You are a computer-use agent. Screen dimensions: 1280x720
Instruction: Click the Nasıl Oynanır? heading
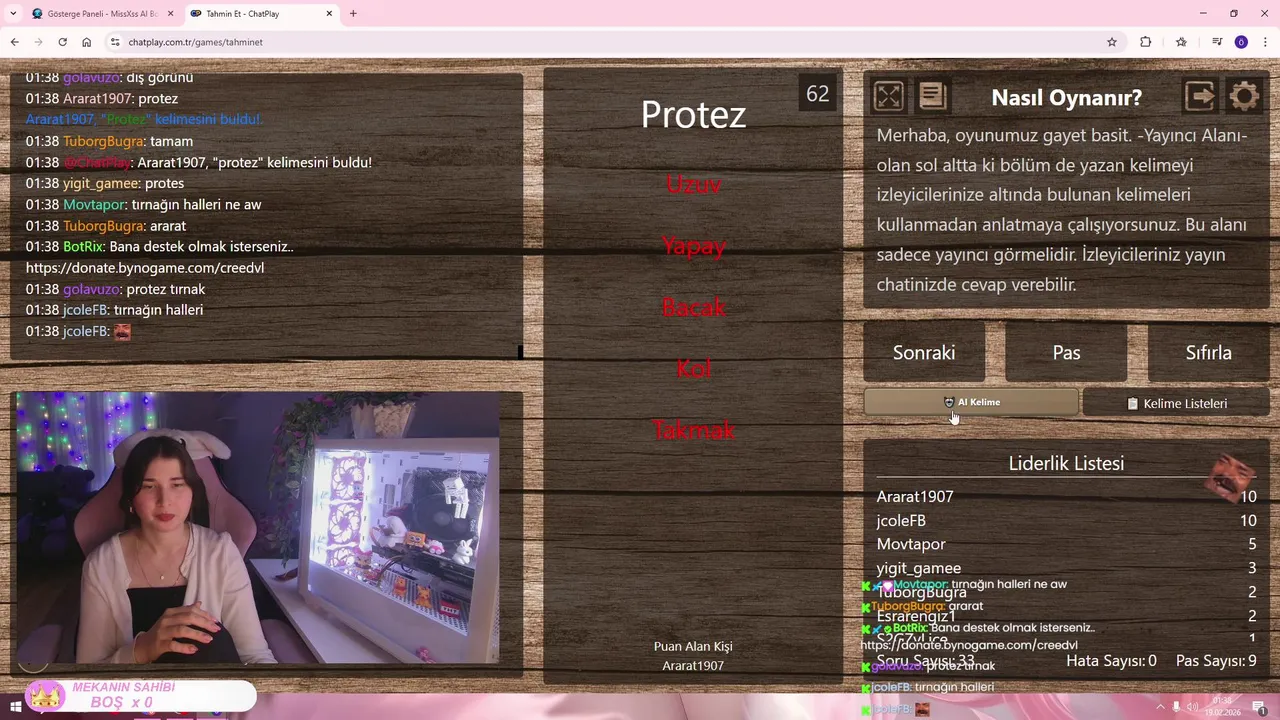click(1066, 97)
